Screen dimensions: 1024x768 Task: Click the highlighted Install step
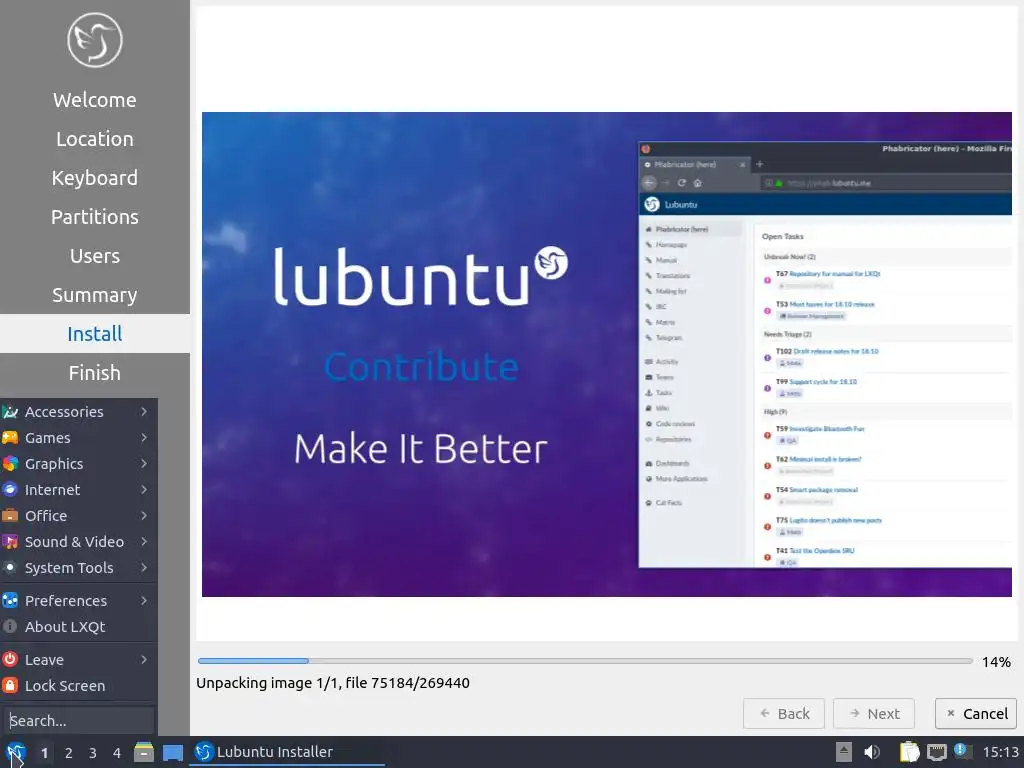pyautogui.click(x=95, y=334)
